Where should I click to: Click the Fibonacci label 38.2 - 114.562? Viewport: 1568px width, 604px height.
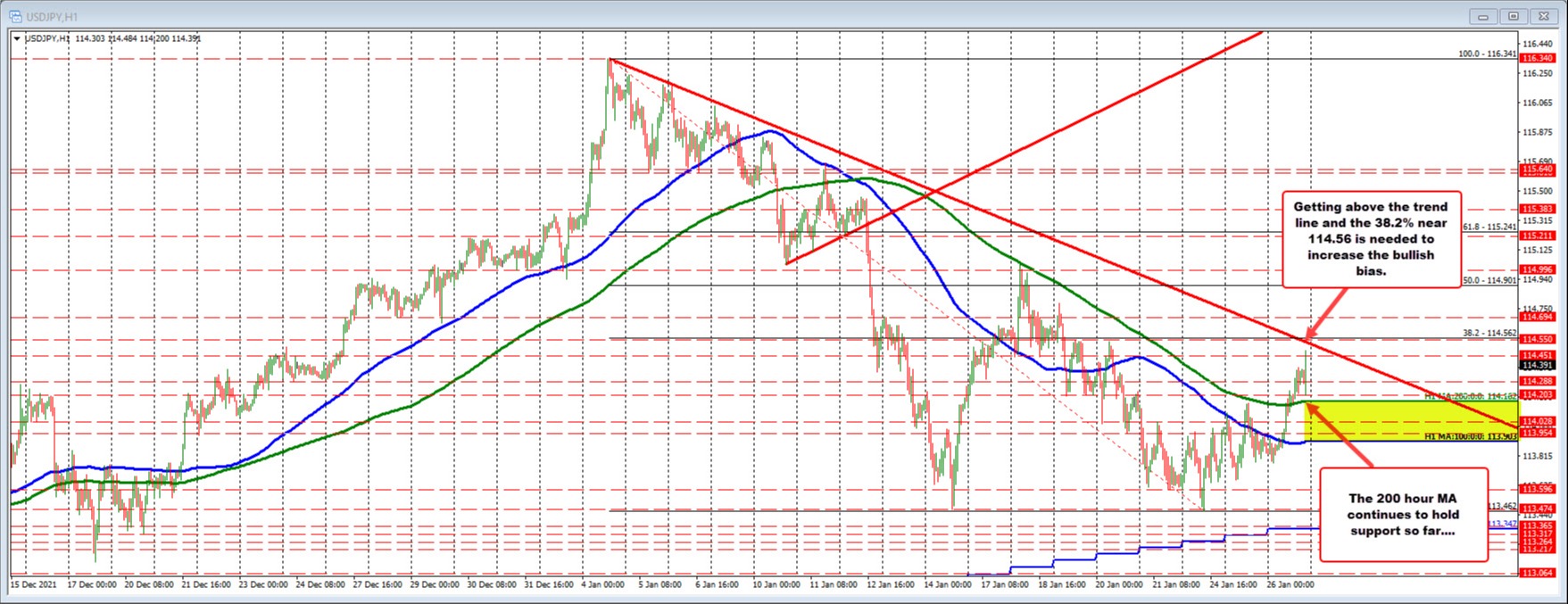point(1489,333)
